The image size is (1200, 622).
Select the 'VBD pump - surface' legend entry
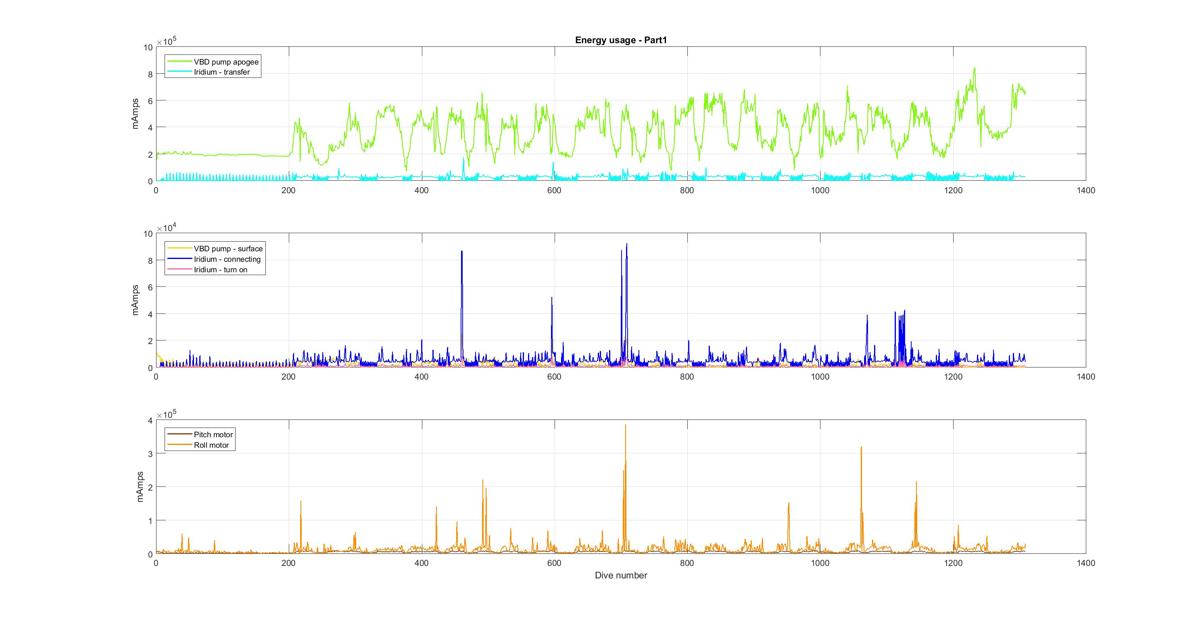pyautogui.click(x=229, y=248)
